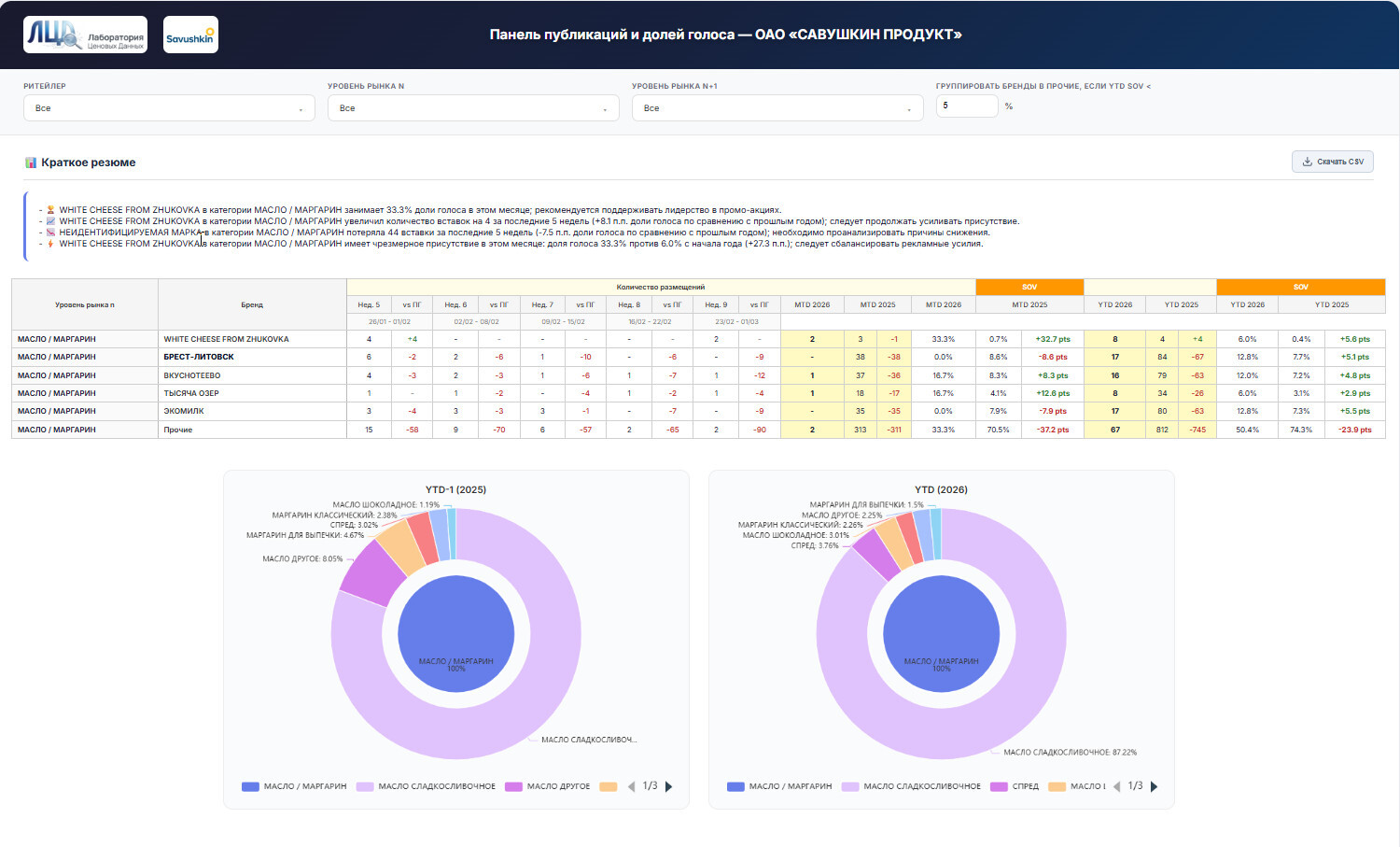Click the Savushkin logo badge
Screen dimensions: 1400x847
pyautogui.click(x=190, y=36)
